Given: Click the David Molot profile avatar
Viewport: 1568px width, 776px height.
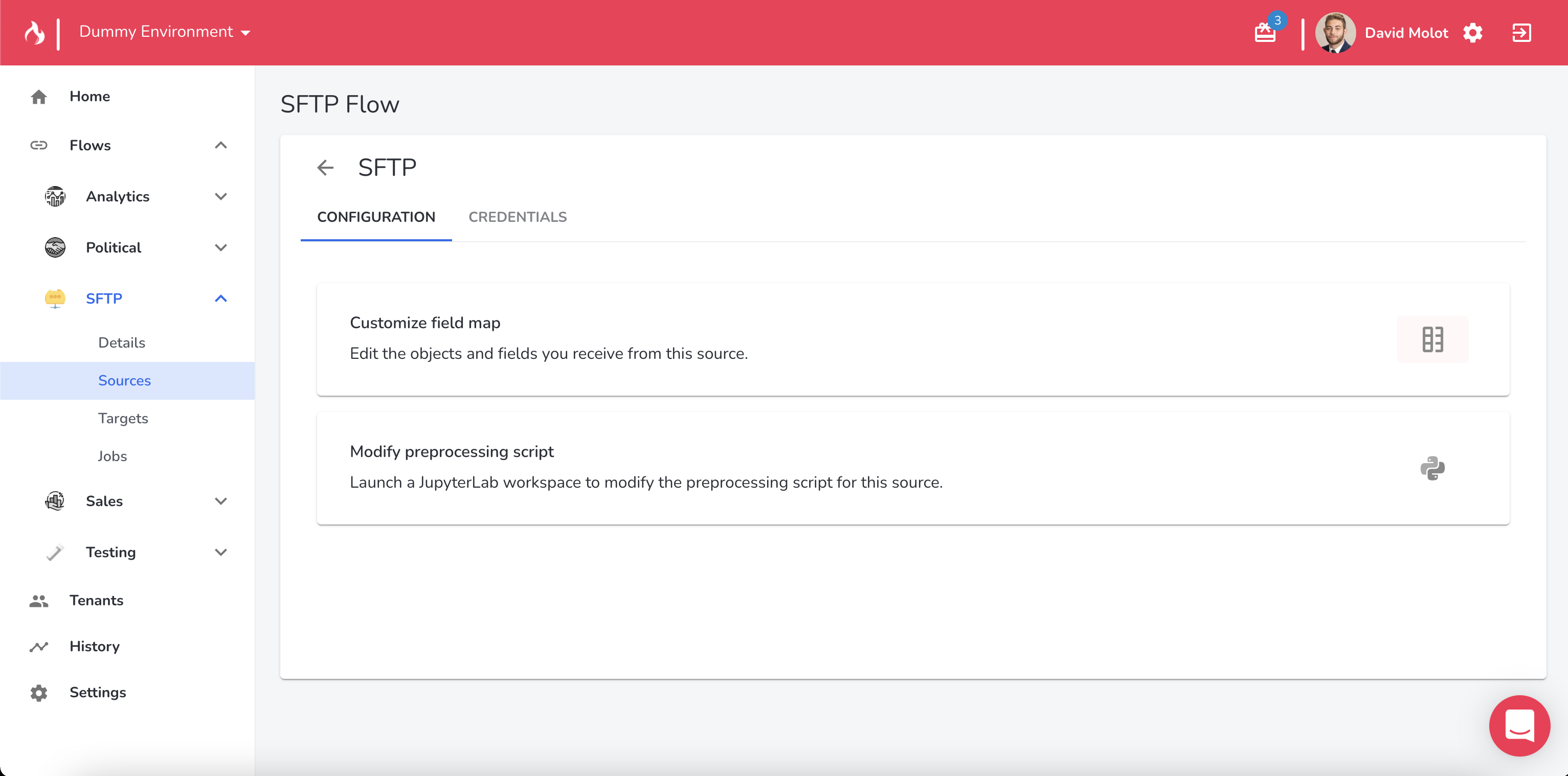Looking at the screenshot, I should click(1335, 33).
